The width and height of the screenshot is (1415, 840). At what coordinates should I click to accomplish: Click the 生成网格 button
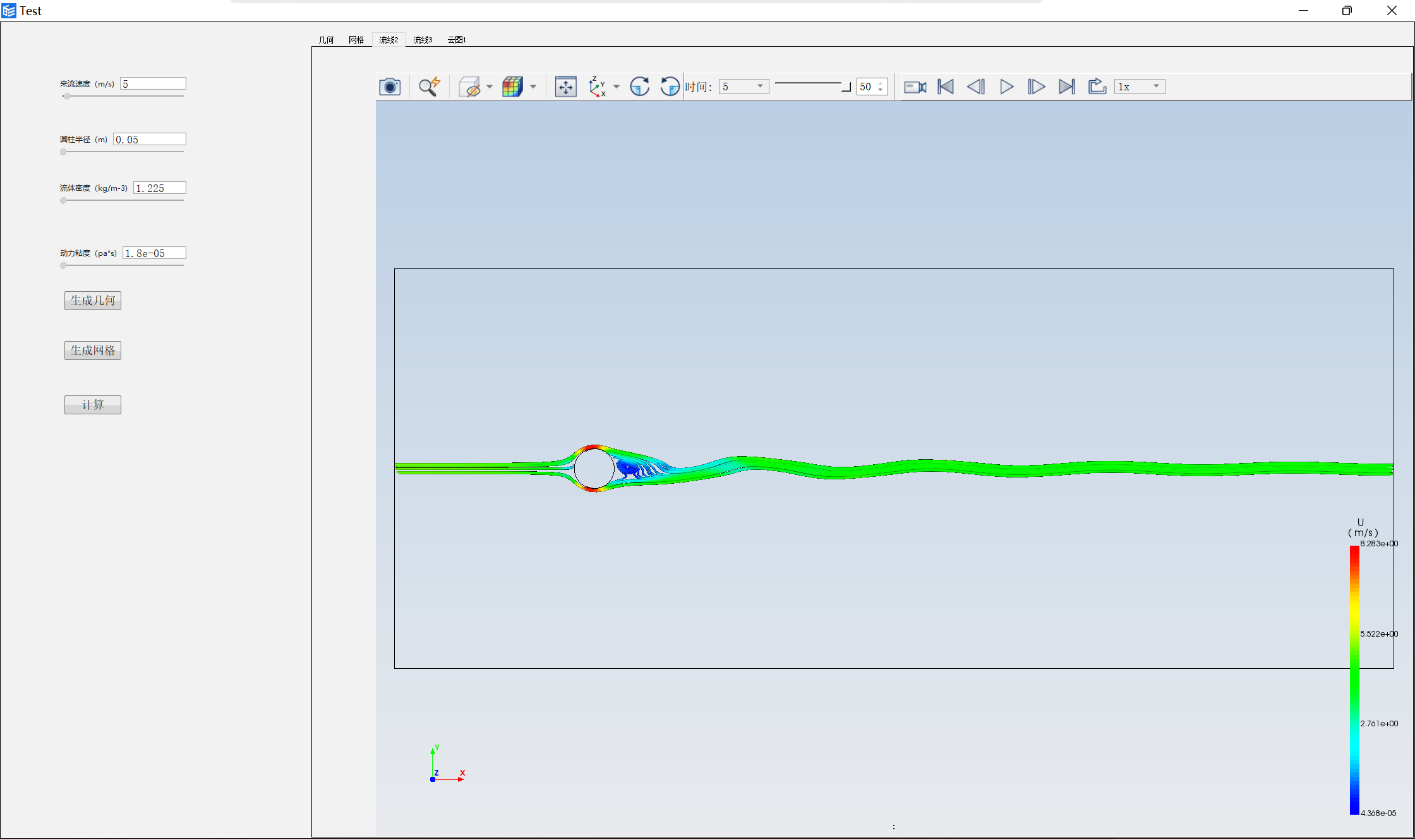(x=93, y=351)
